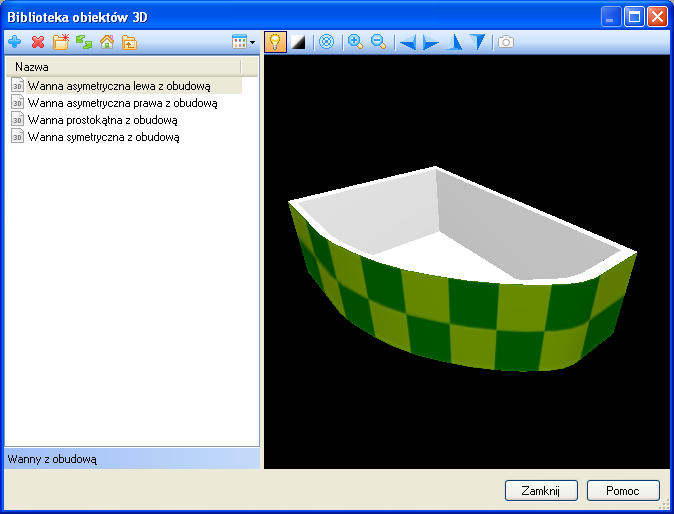Screen dimensions: 674x514
Task: Select Wanna asymetryczna prawa z obudową
Action: [x=122, y=102]
